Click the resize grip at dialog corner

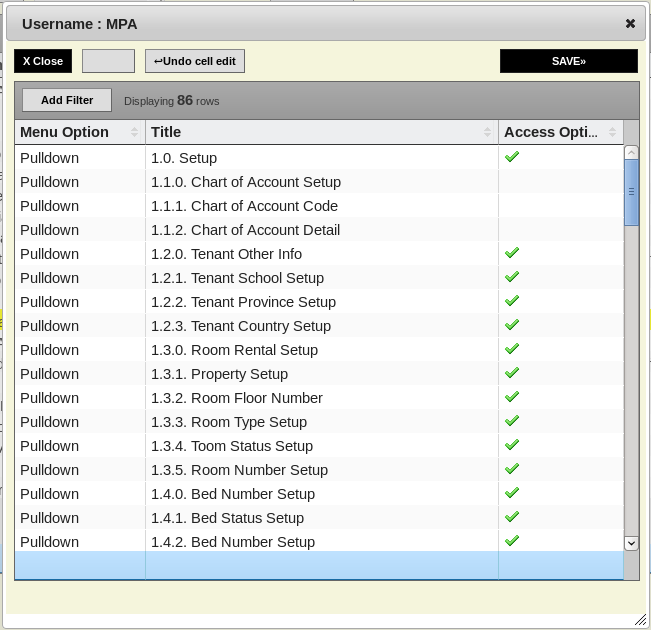pos(640,620)
